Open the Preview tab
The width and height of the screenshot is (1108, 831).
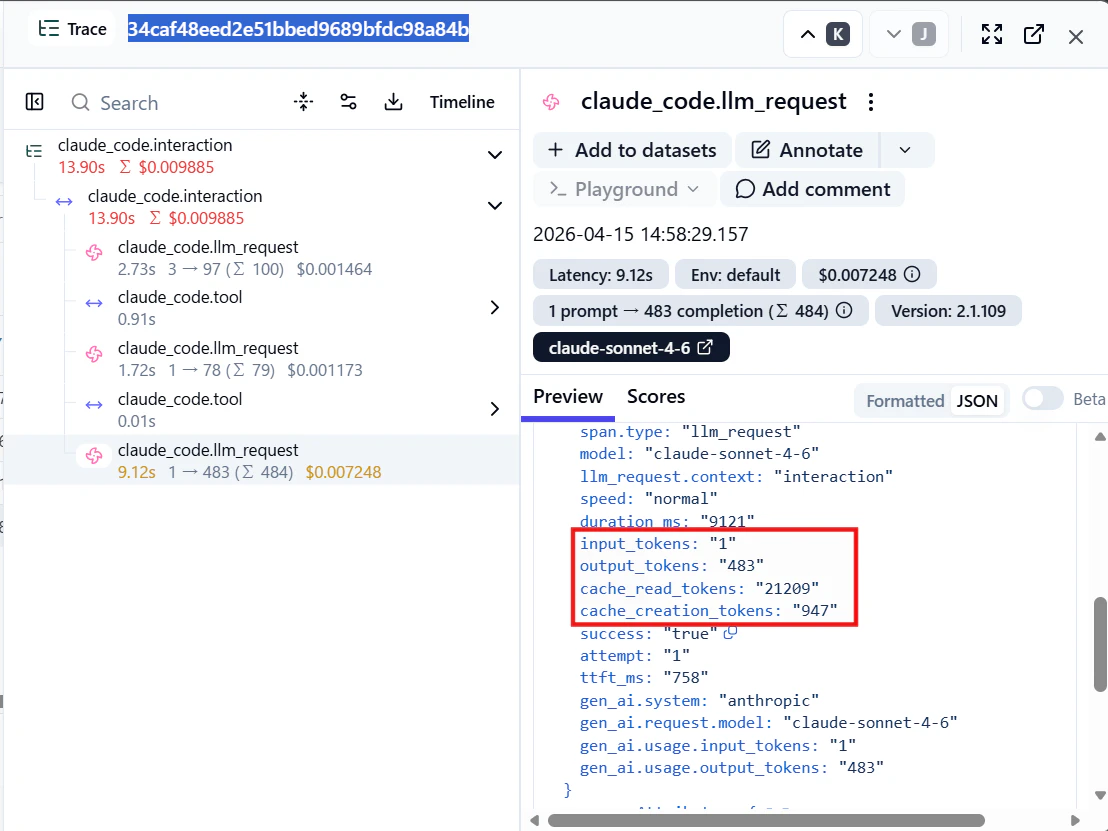pos(567,396)
